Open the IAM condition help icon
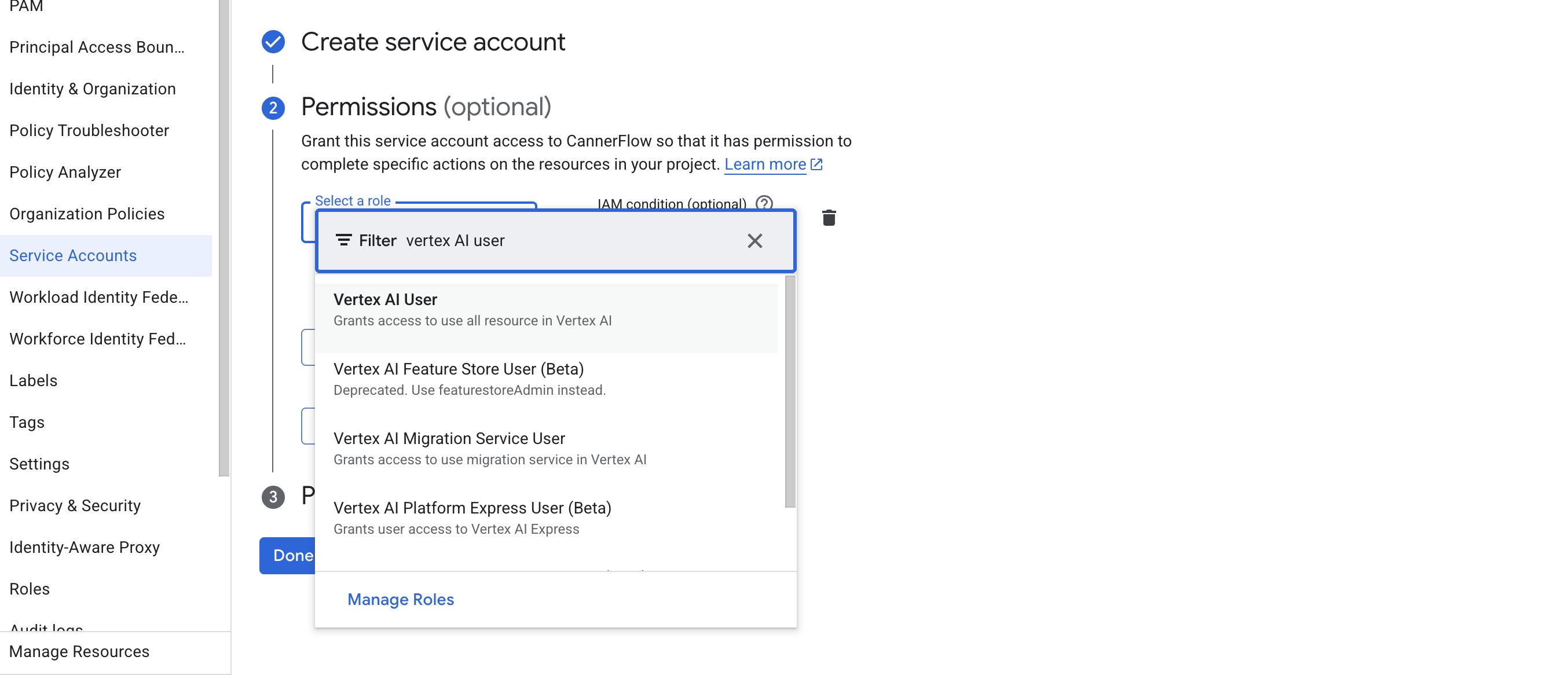The image size is (1568, 675). pyautogui.click(x=765, y=203)
